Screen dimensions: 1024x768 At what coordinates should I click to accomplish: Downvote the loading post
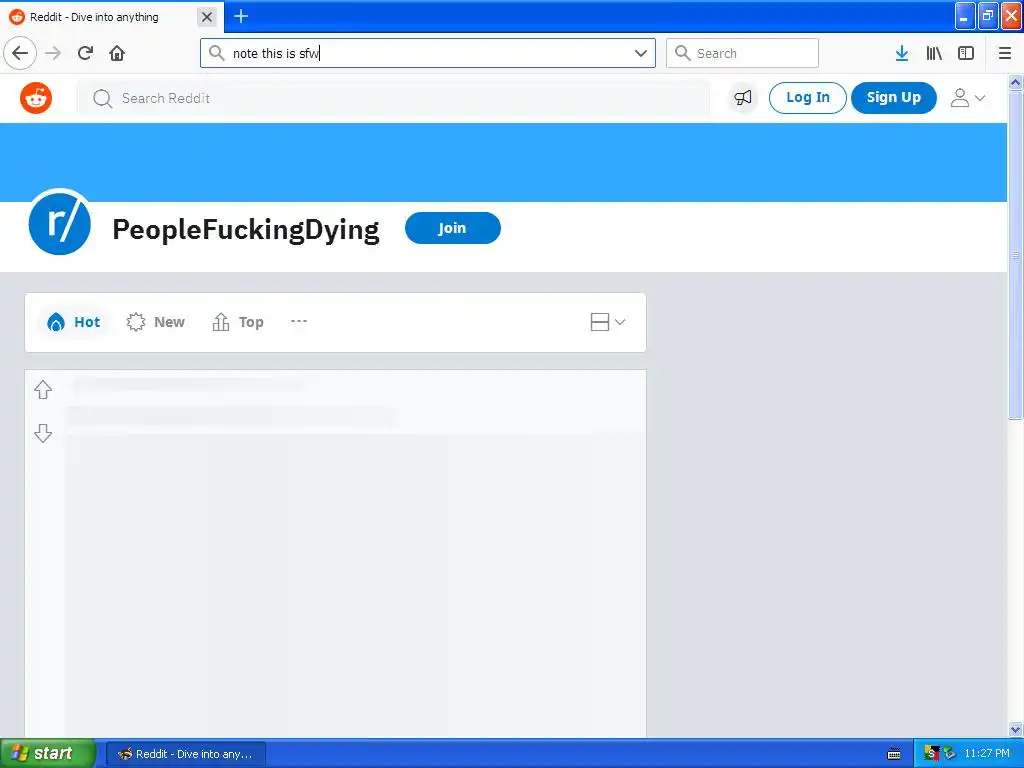pos(43,433)
